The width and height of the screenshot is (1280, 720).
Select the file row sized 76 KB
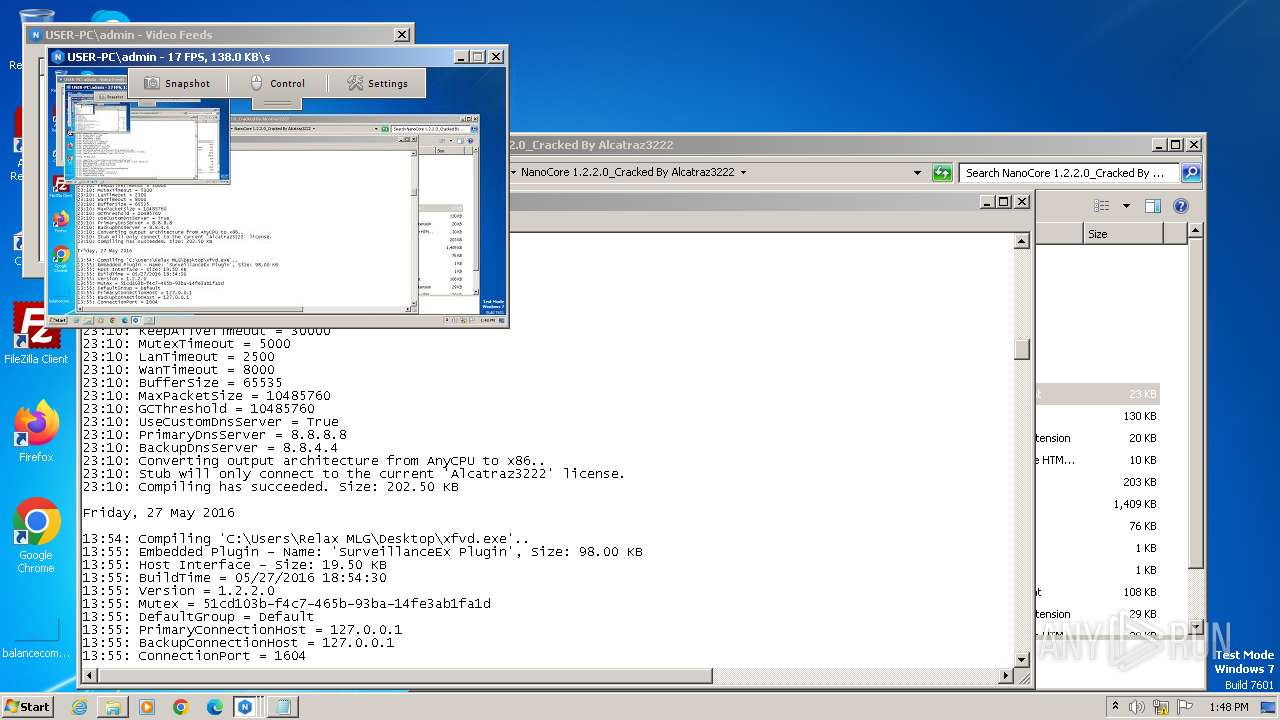coord(1097,526)
